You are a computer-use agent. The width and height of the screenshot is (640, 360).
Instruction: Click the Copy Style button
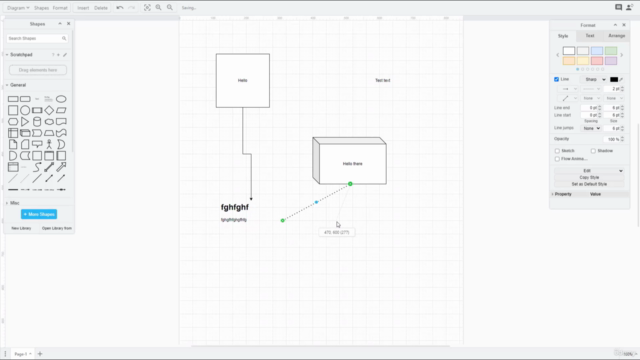589,178
